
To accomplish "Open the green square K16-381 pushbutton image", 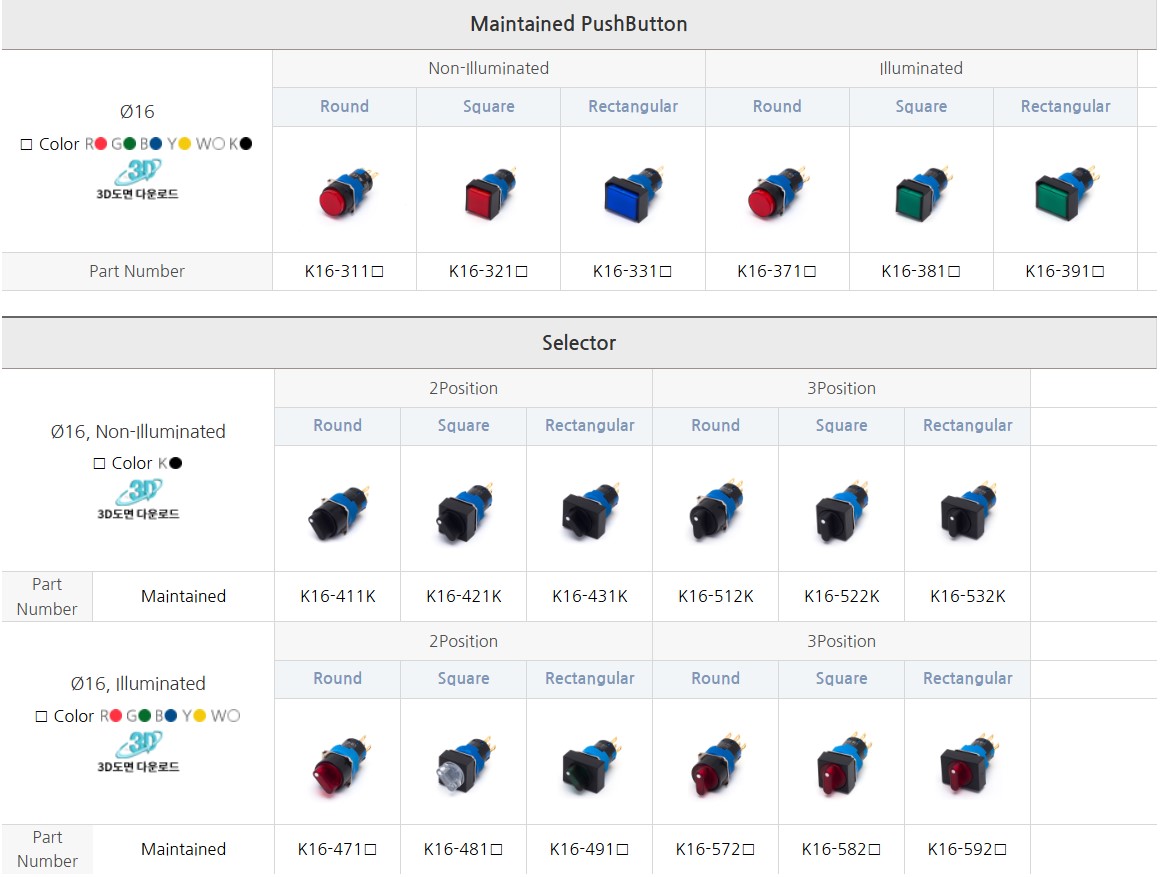I will click(920, 194).
